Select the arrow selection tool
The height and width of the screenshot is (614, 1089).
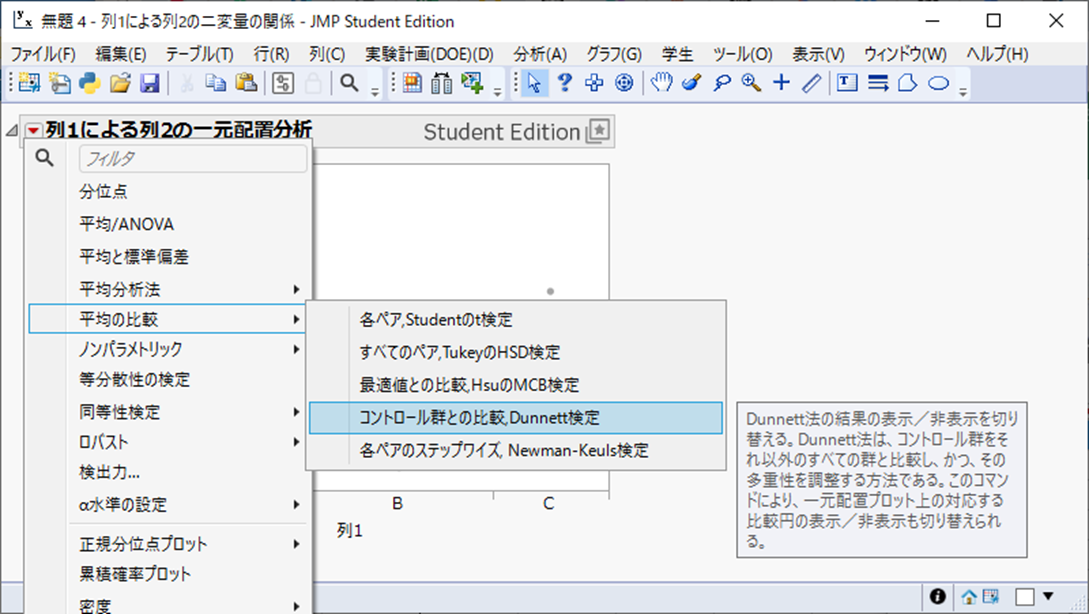pyautogui.click(x=531, y=83)
